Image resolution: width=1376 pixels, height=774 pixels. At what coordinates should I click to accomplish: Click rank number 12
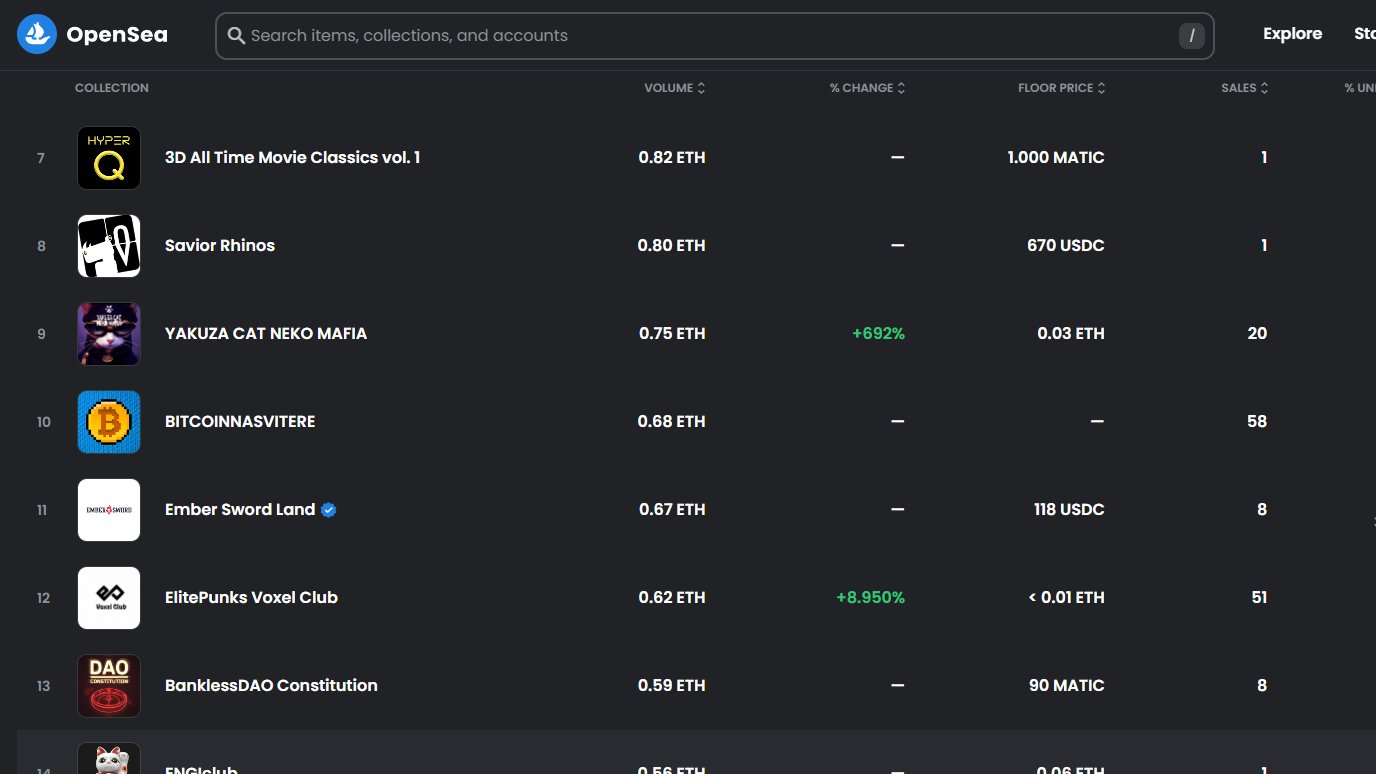point(43,598)
